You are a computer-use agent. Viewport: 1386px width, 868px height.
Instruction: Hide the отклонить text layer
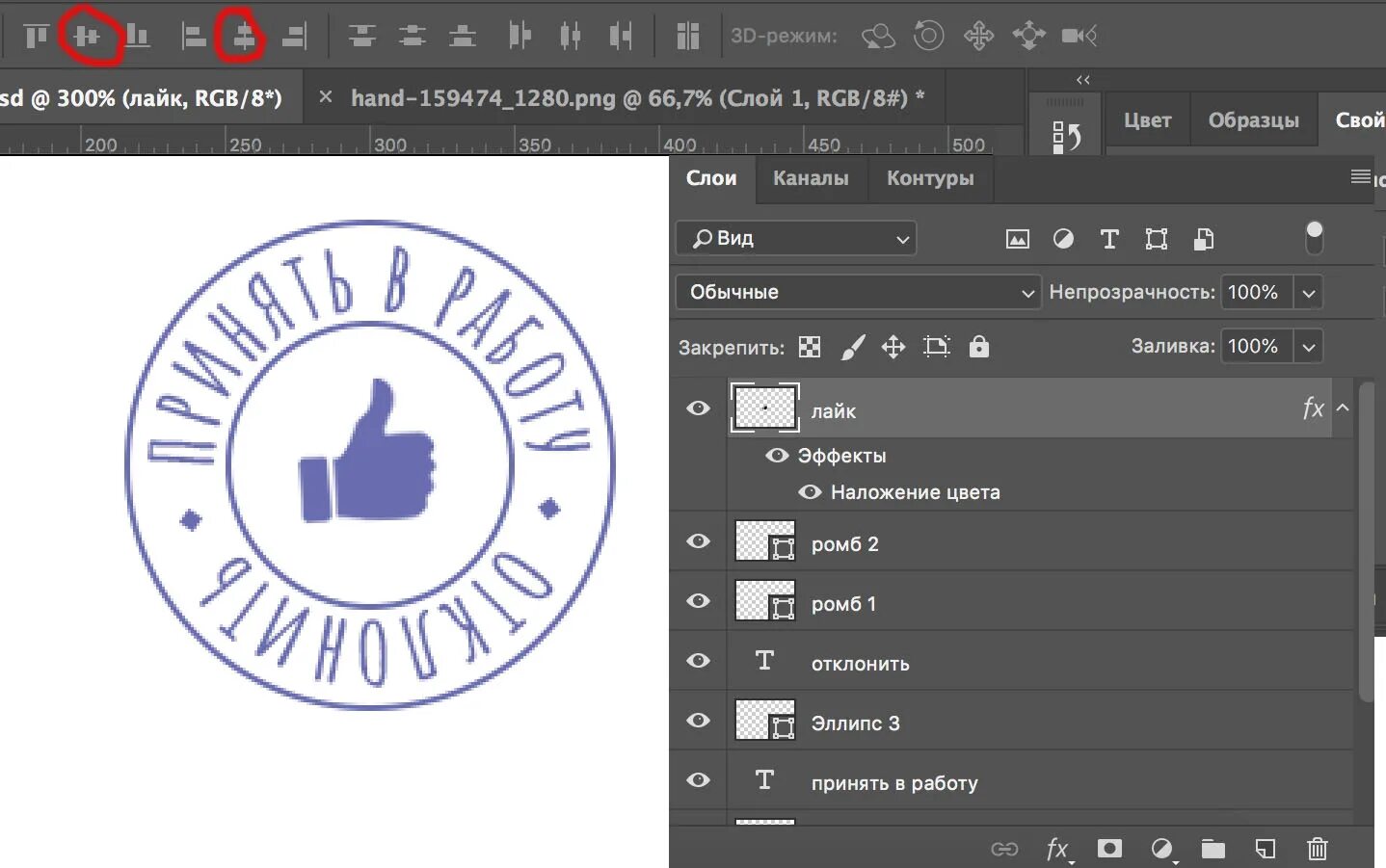(698, 661)
